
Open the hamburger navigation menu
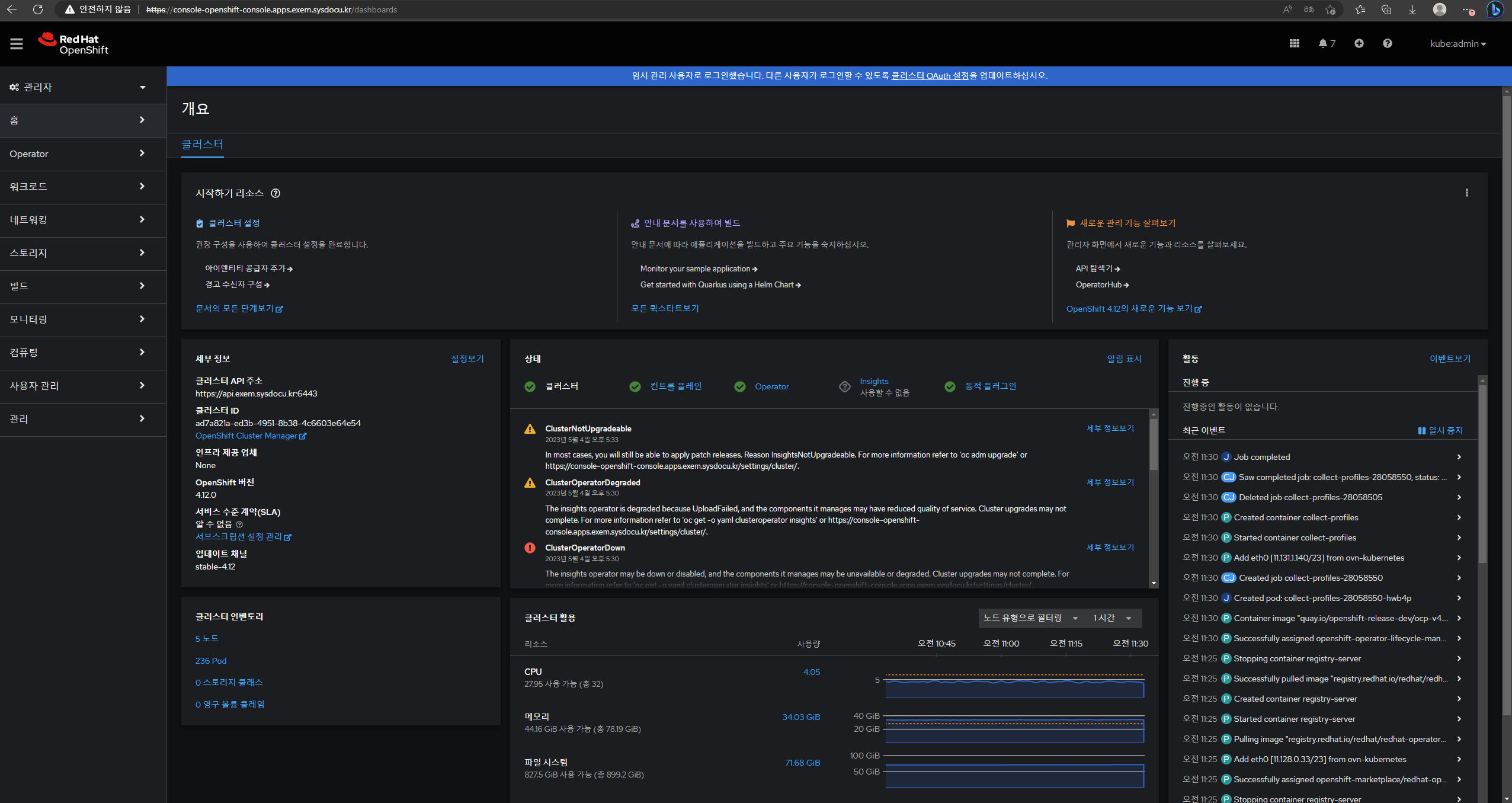17,44
